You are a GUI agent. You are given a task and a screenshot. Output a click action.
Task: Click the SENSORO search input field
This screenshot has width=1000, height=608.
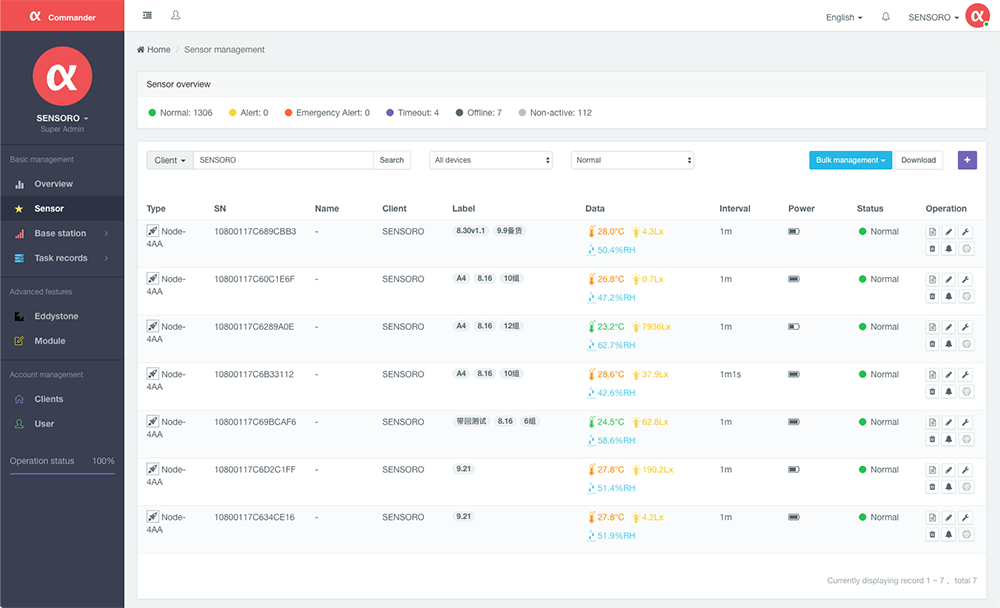tap(283, 160)
